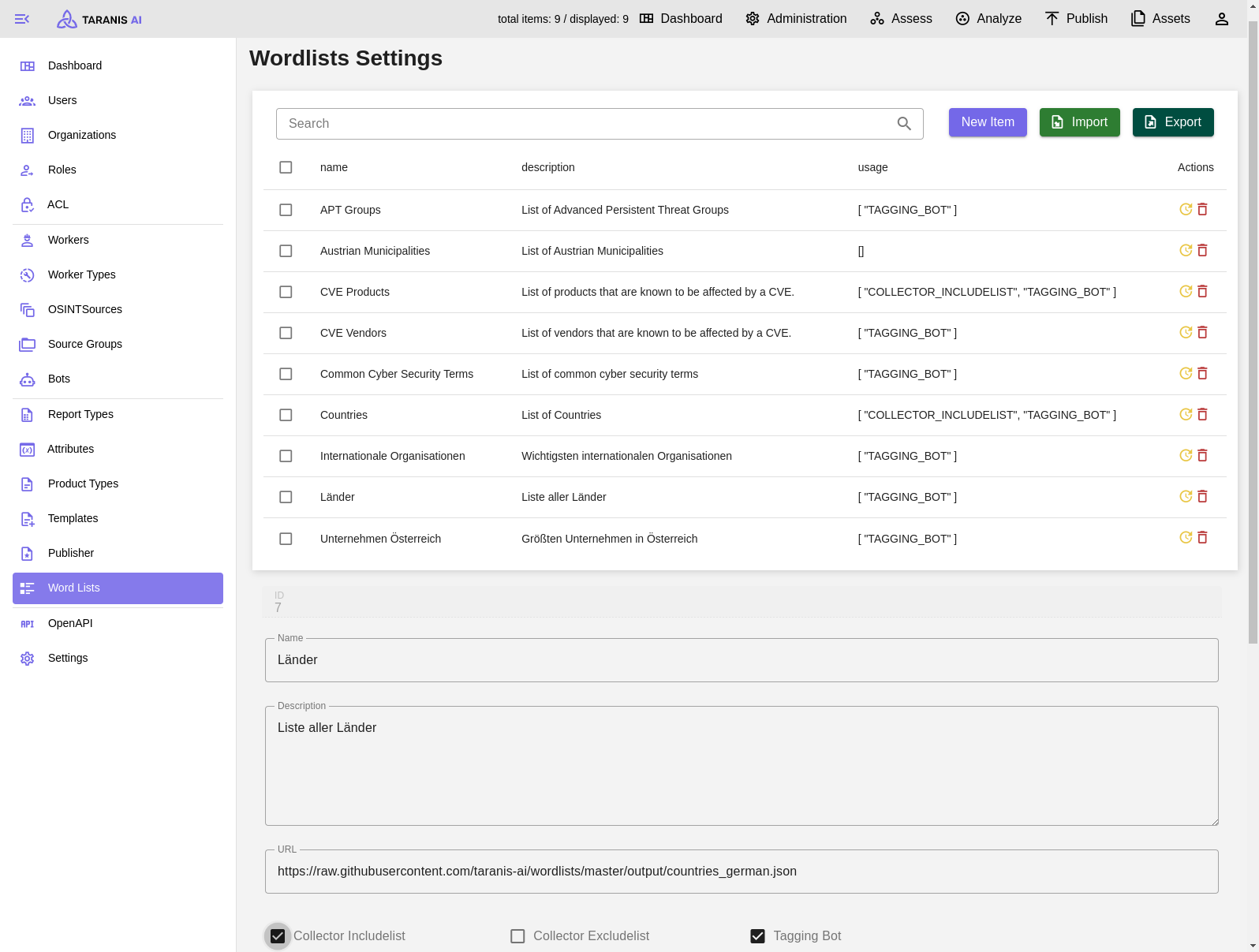The width and height of the screenshot is (1259, 952).
Task: Go to Assets in the top navigation
Action: [1160, 19]
